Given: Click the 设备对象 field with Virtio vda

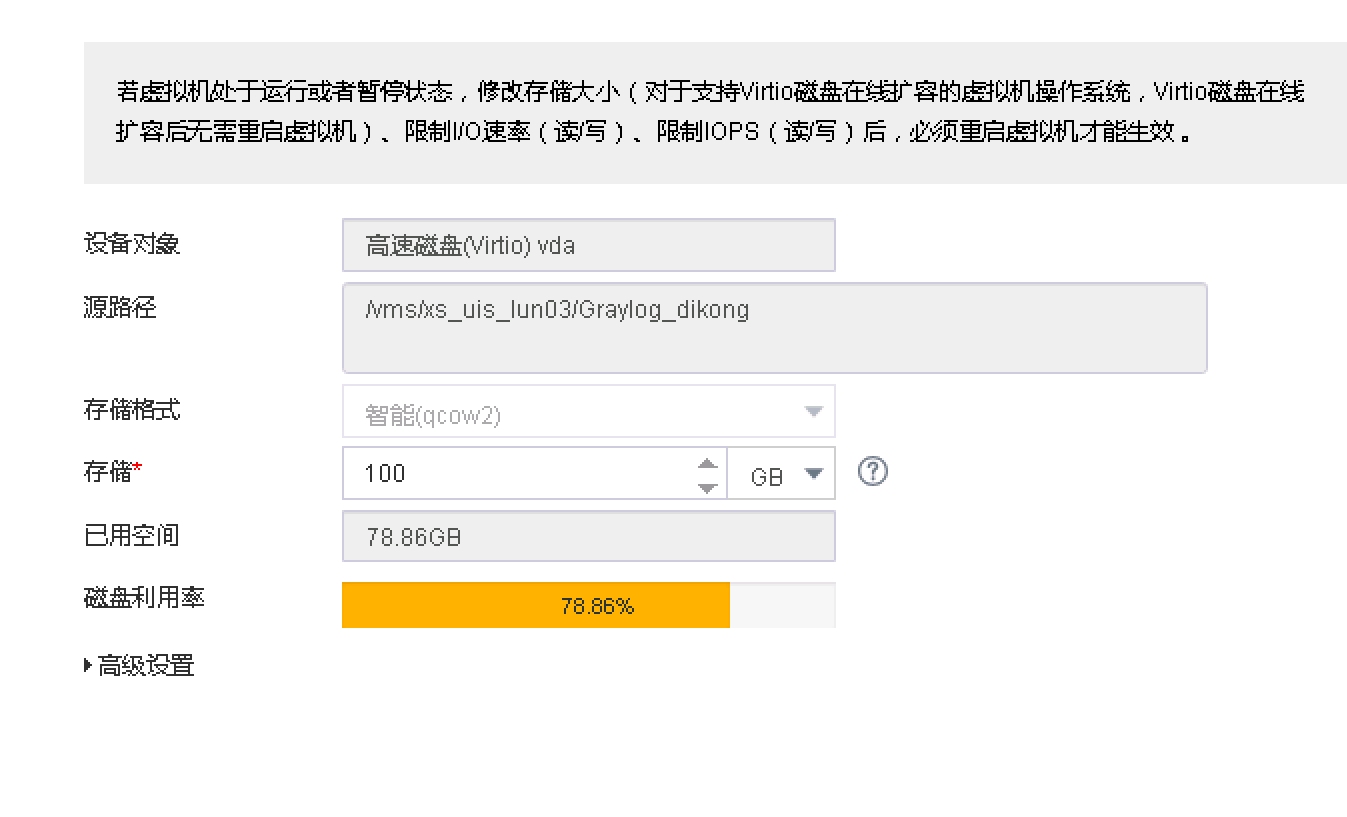Looking at the screenshot, I should coord(588,245).
